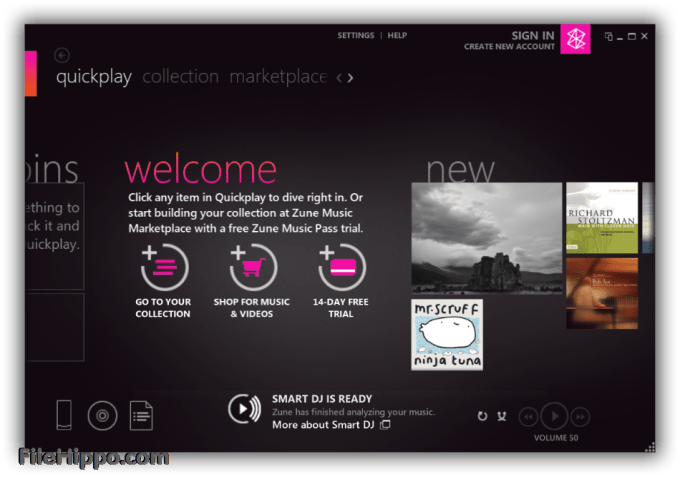Click the back arrow circle icon
Viewport: 680px width, 477px height.
coord(62,55)
